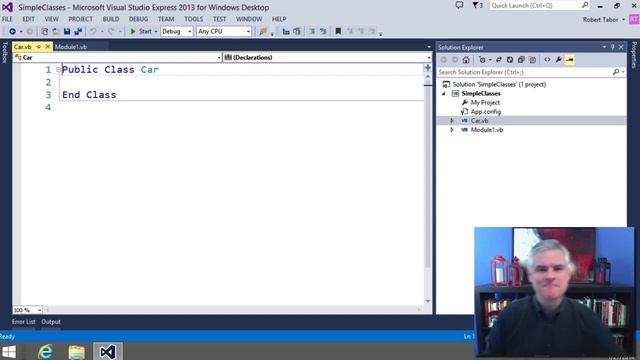Open the FILE menu

[x=7, y=19]
